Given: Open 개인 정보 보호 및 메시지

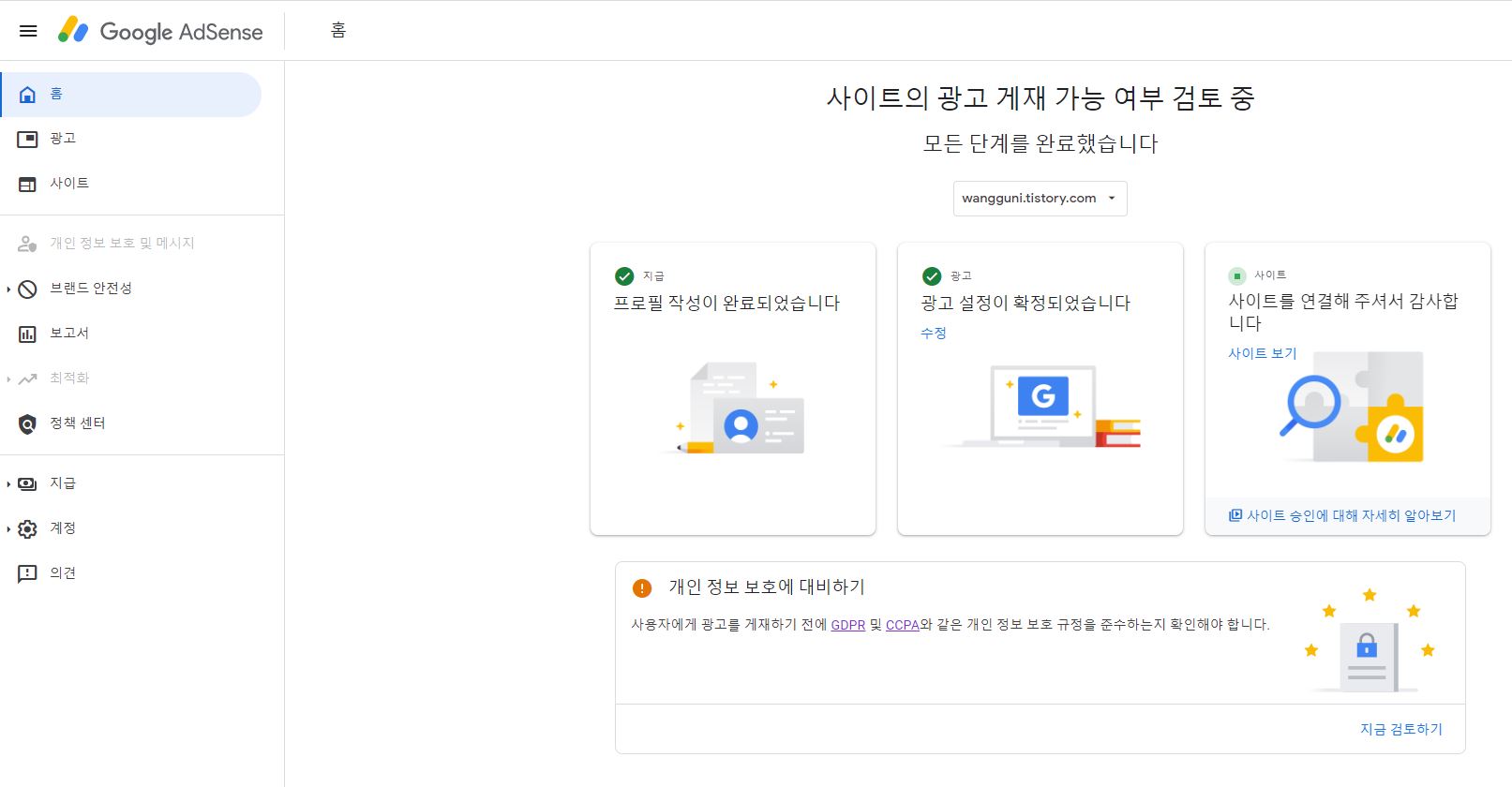Looking at the screenshot, I should (130, 244).
